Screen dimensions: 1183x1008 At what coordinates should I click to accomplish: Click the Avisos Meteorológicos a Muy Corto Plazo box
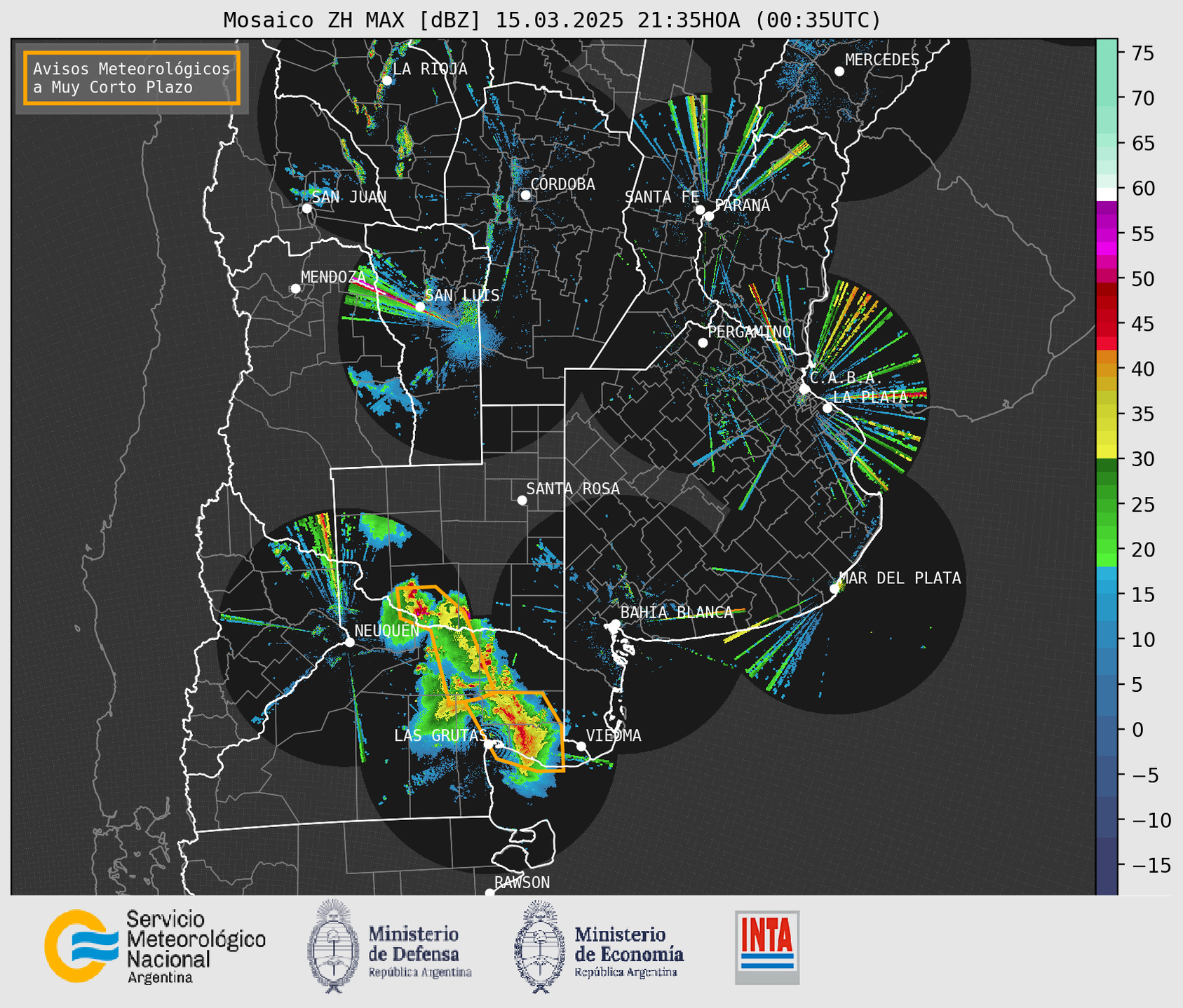tap(132, 77)
